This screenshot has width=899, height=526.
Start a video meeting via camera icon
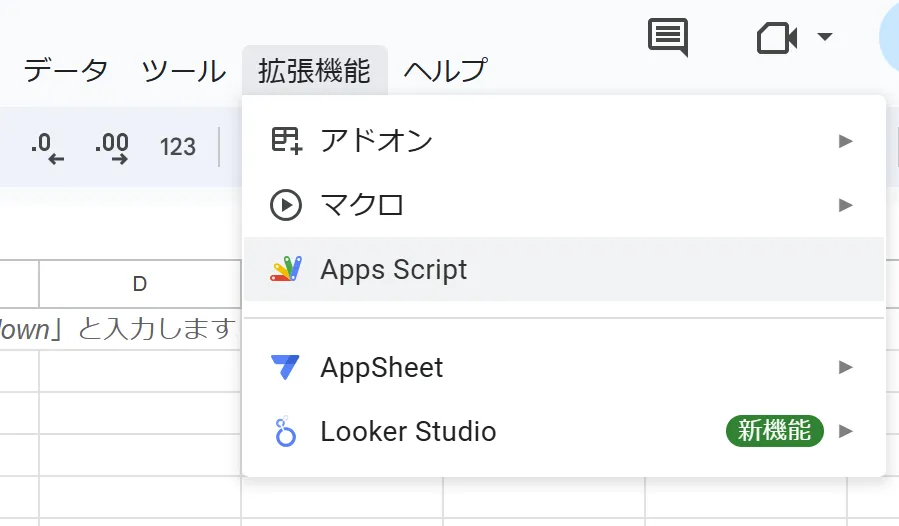pyautogui.click(x=777, y=38)
